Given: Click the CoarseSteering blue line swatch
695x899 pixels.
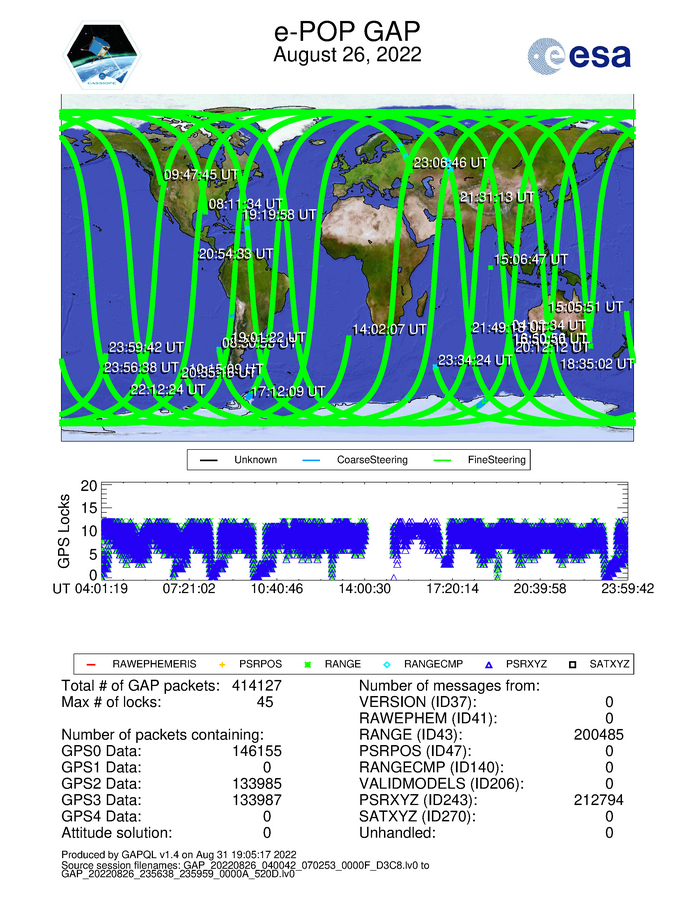Looking at the screenshot, I should pos(317,461).
